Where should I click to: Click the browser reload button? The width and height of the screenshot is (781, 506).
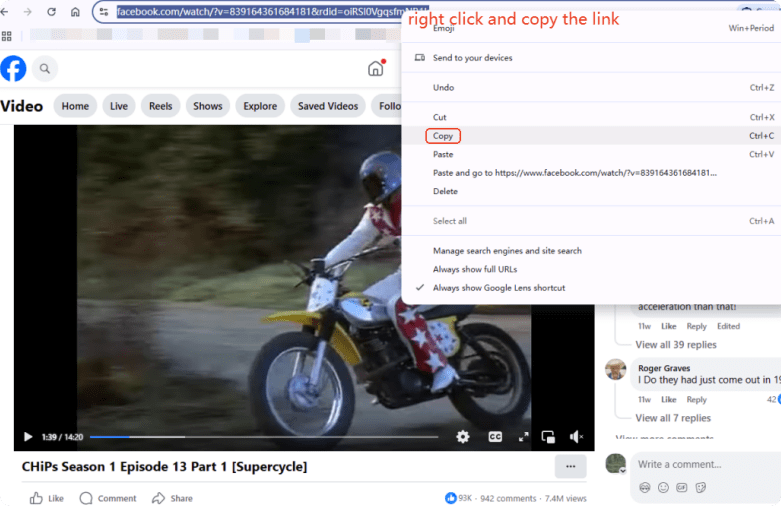pos(51,12)
